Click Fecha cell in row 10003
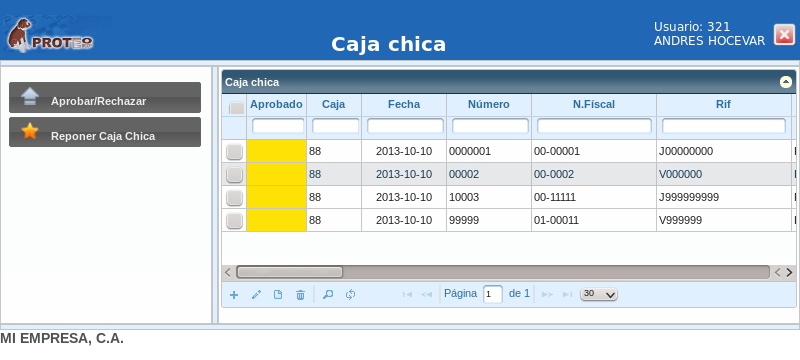Screen dimensions: 800x360 coord(404,197)
